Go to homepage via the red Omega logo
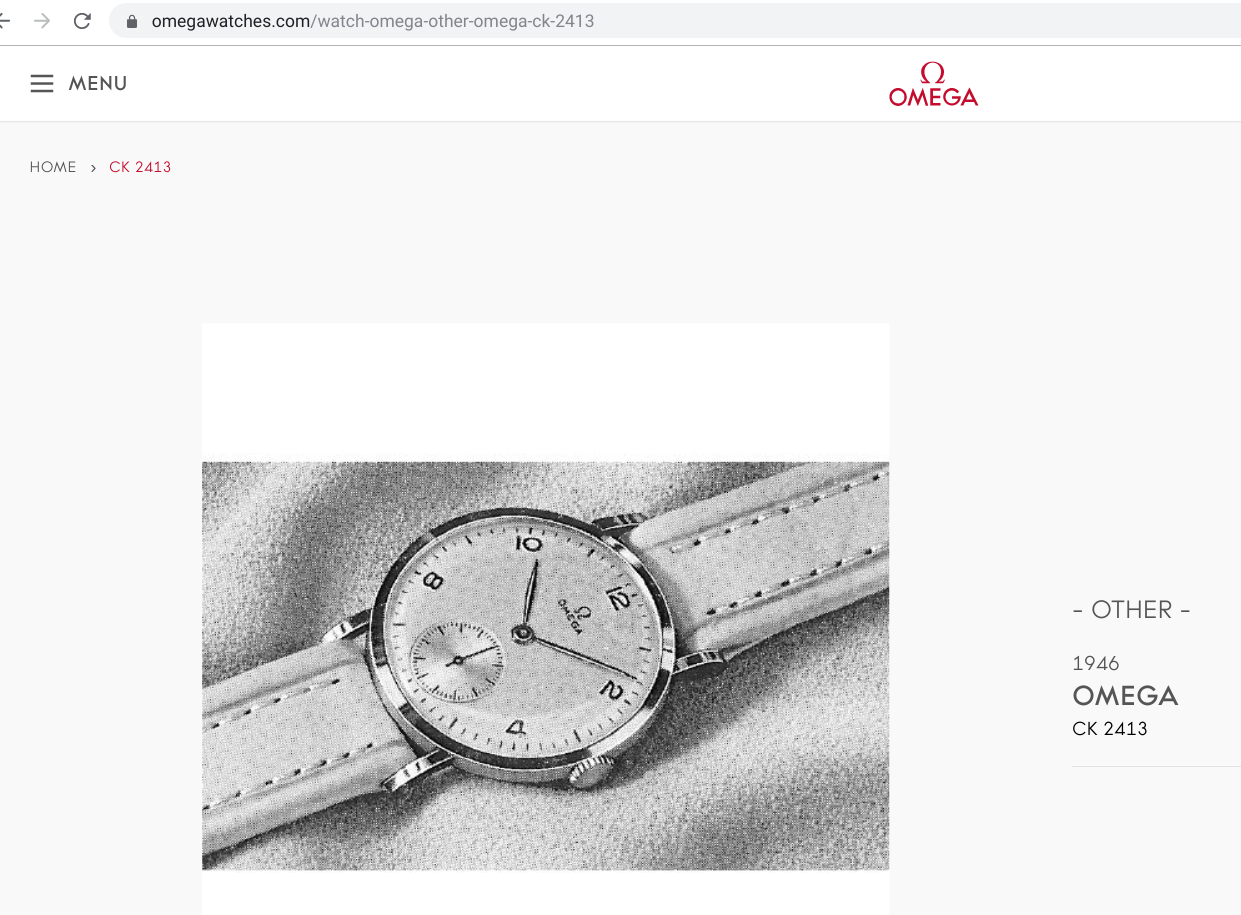The height and width of the screenshot is (915, 1241). click(933, 84)
